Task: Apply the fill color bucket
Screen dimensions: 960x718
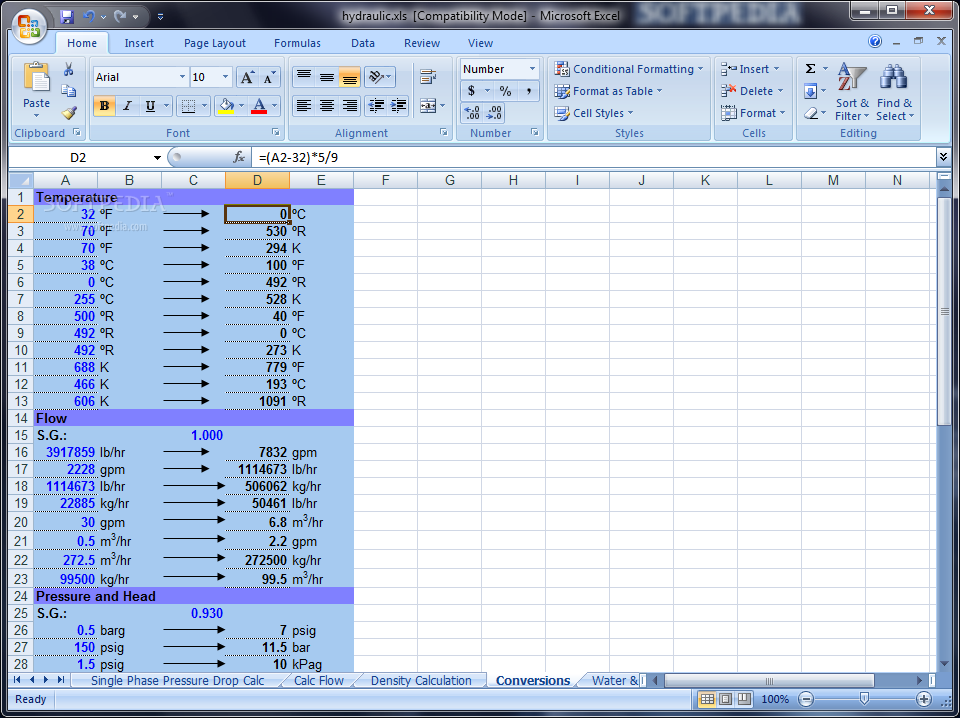Action: pyautogui.click(x=226, y=106)
